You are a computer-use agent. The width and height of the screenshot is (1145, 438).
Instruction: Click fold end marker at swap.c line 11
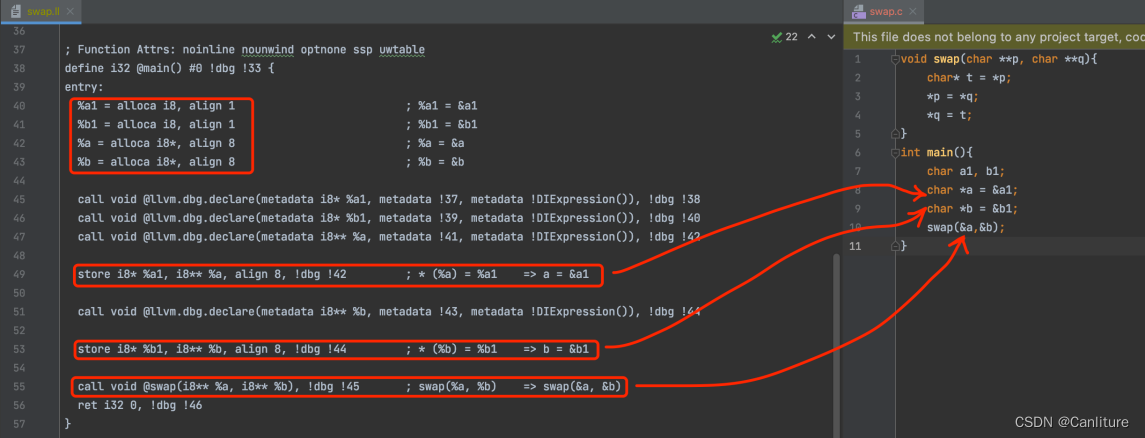pos(895,246)
